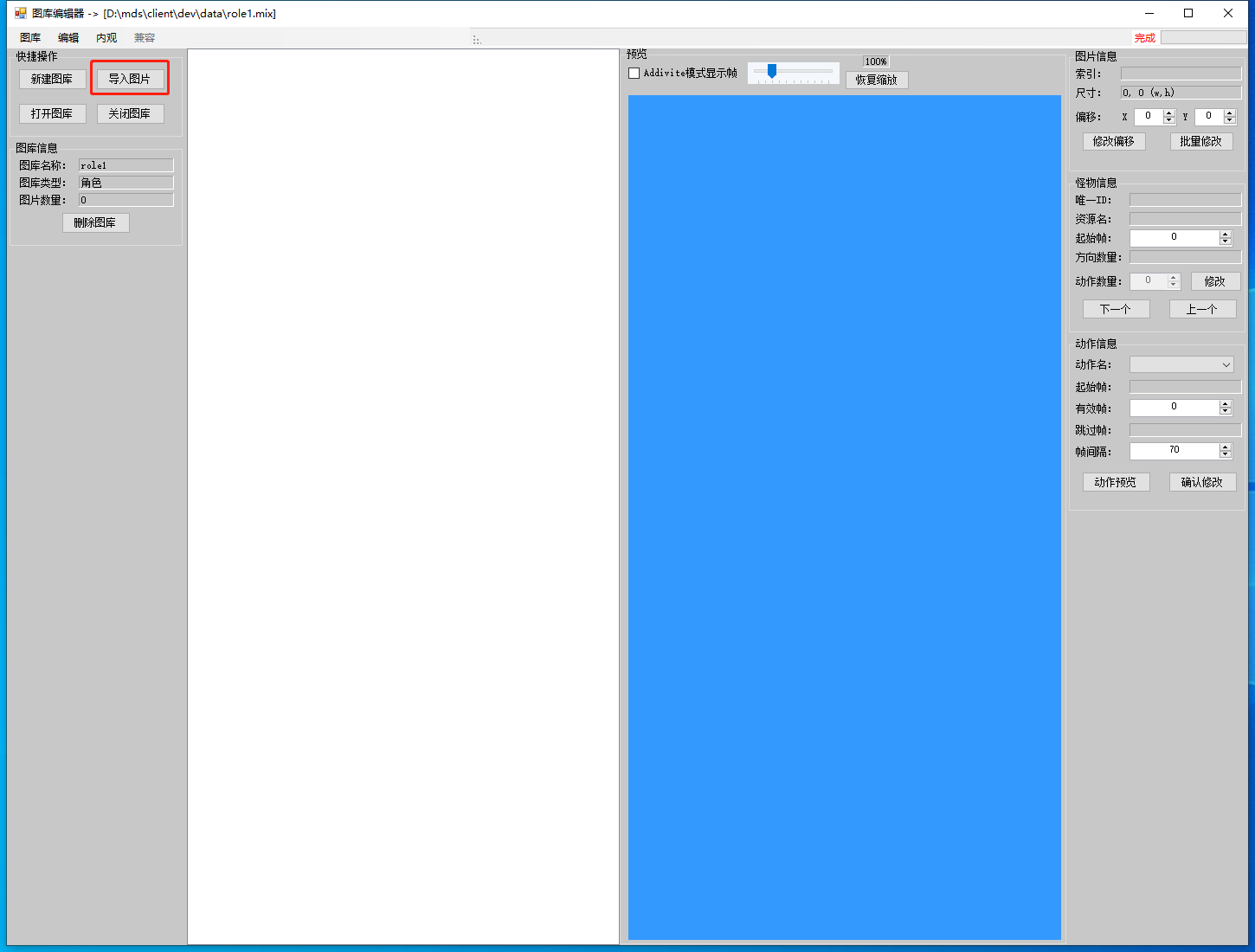1255x952 pixels.
Task: Open the 编辑 menu
Action: tap(68, 38)
